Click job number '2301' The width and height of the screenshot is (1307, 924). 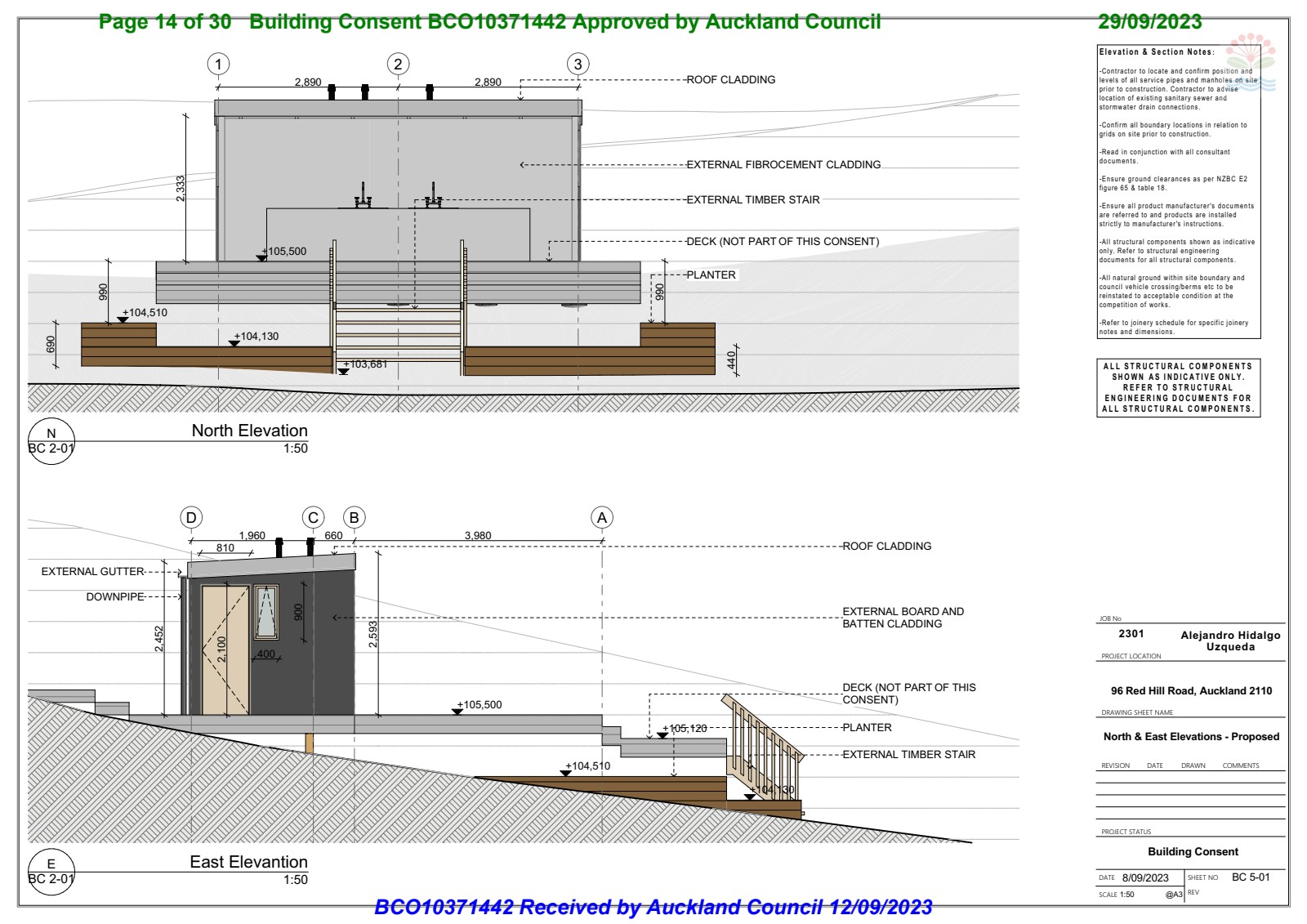tap(1131, 633)
